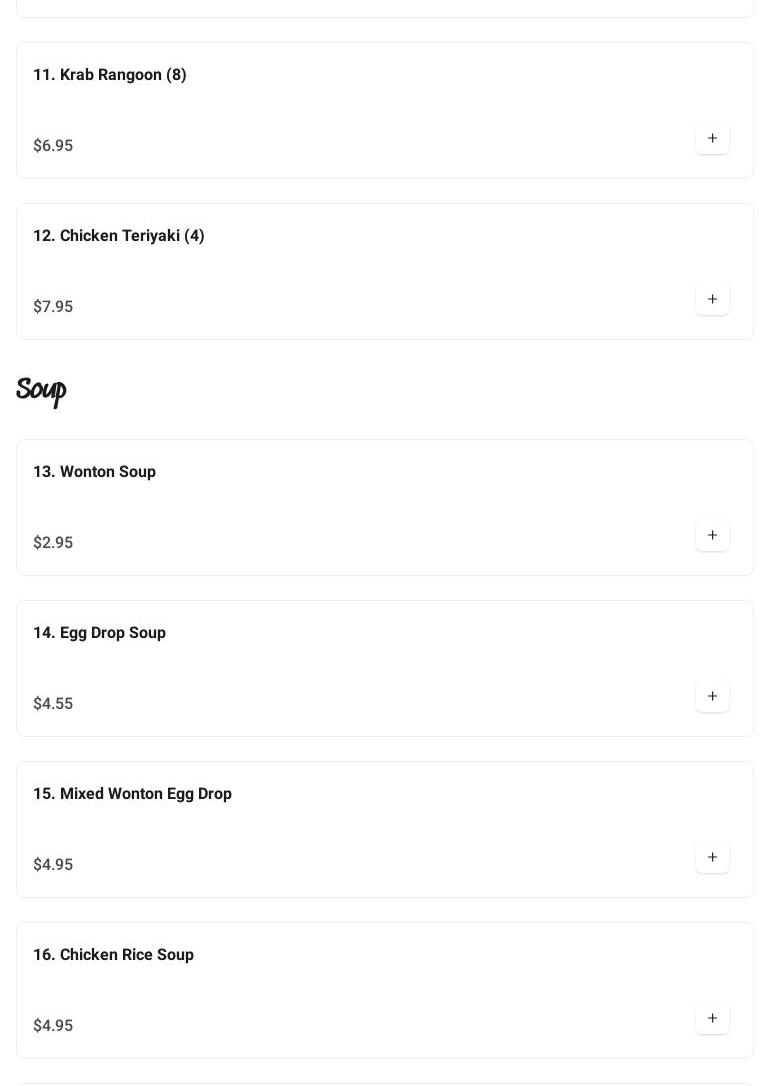This screenshot has height=1086, width=770.
Task: Open the 16. Chicken Rice Soup item
Action: coord(114,955)
